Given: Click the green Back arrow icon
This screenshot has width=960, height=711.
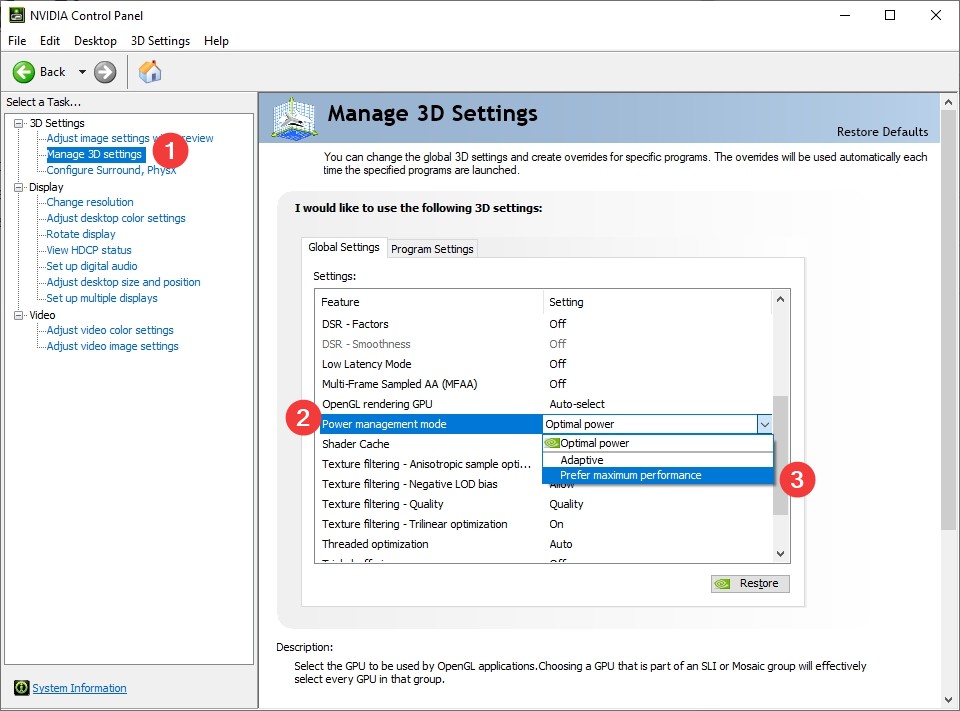Looking at the screenshot, I should (x=24, y=72).
